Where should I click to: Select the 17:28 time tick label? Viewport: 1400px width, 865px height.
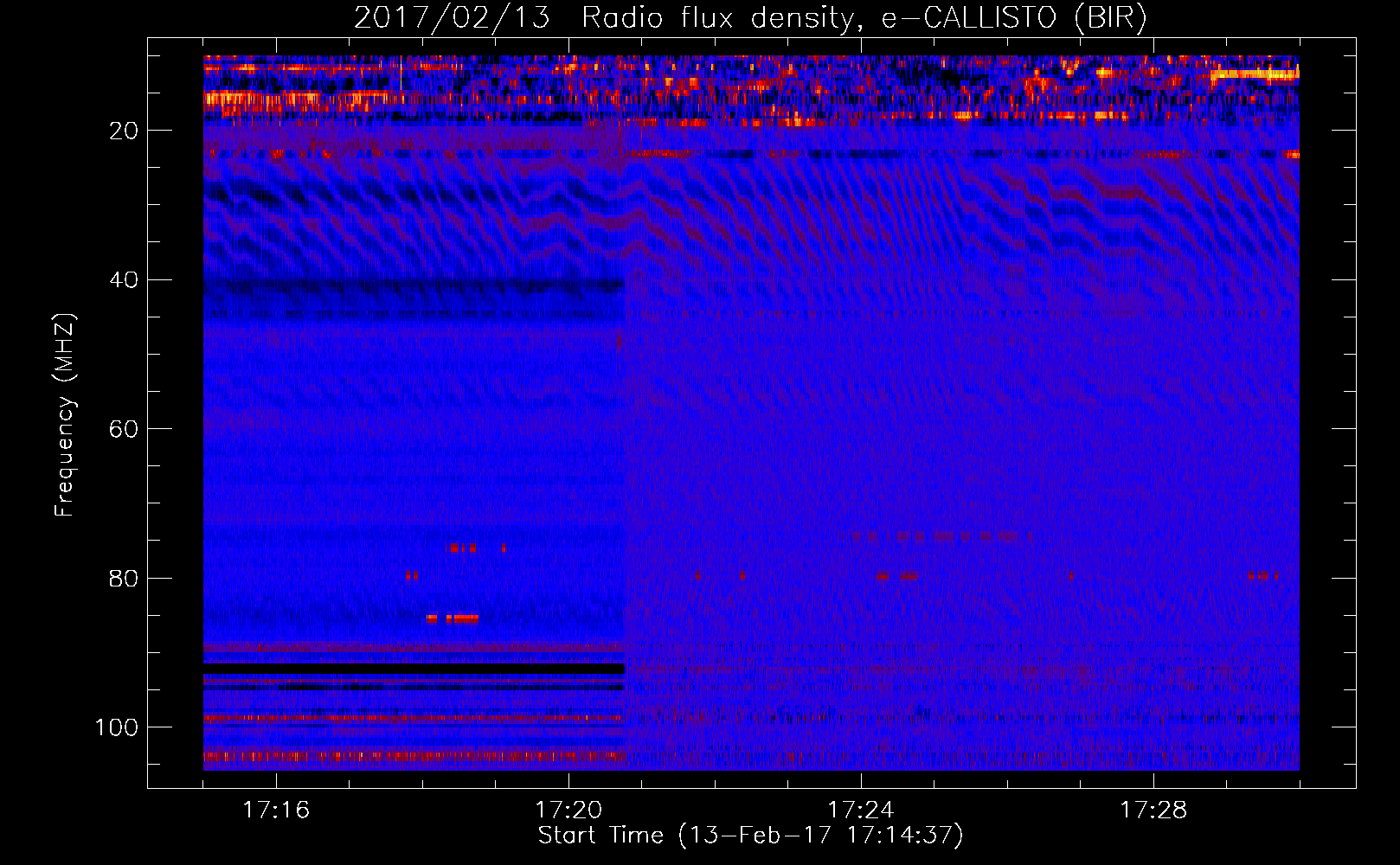pyautogui.click(x=1153, y=811)
